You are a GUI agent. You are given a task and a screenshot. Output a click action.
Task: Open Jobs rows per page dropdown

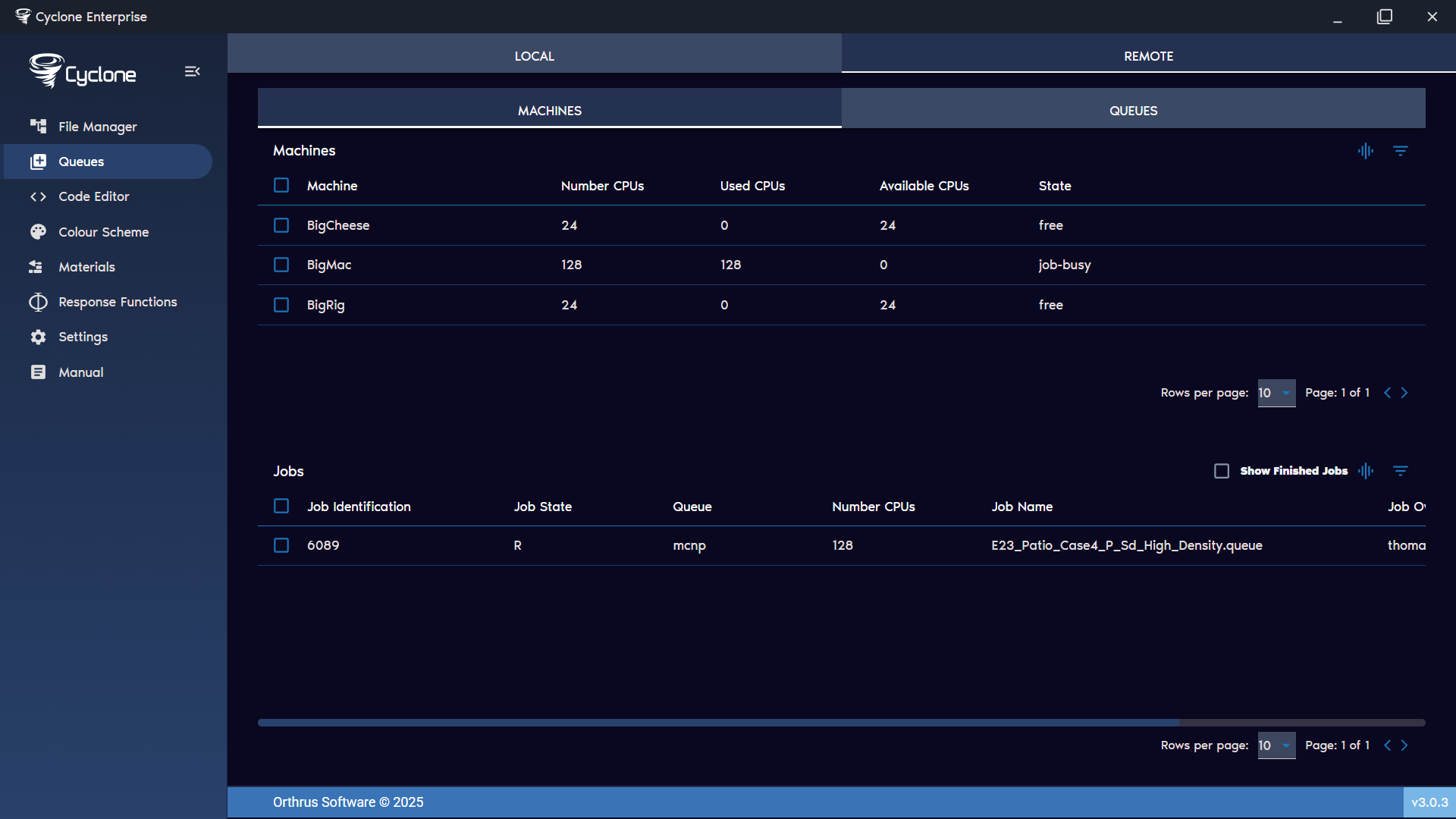pyautogui.click(x=1276, y=745)
